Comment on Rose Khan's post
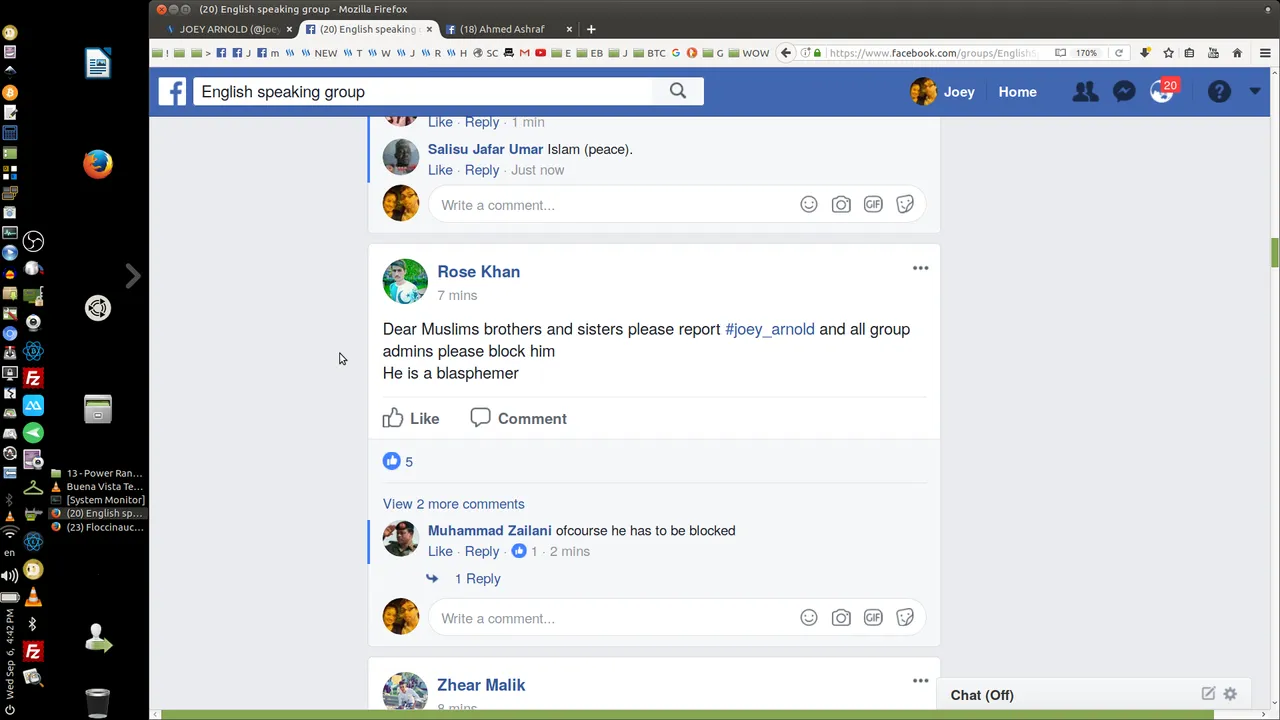This screenshot has width=1280, height=720. click(x=518, y=418)
